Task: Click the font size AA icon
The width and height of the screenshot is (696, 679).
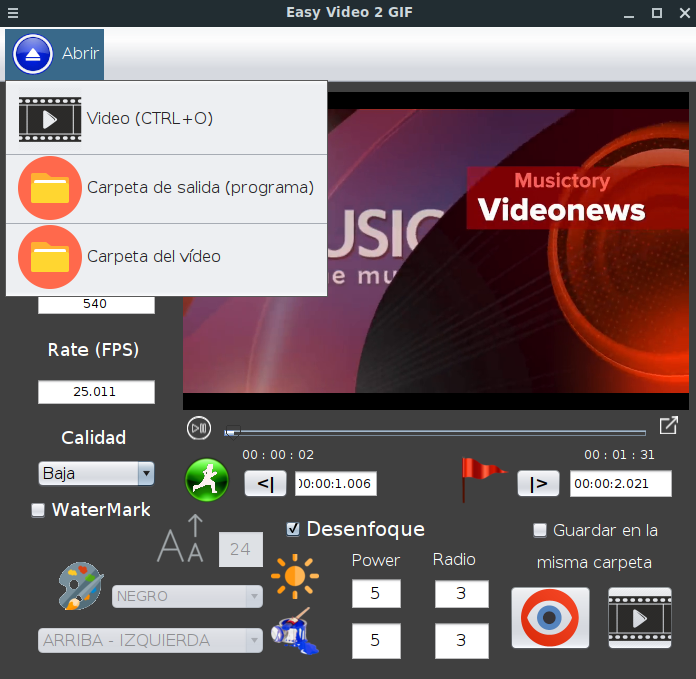Action: point(182,540)
